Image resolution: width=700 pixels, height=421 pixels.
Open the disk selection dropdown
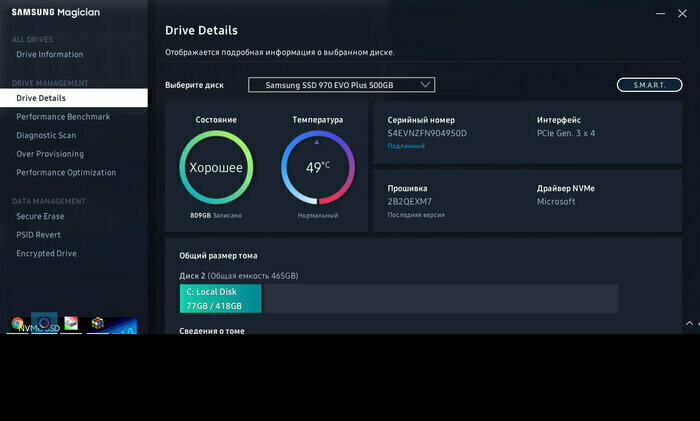click(x=342, y=85)
